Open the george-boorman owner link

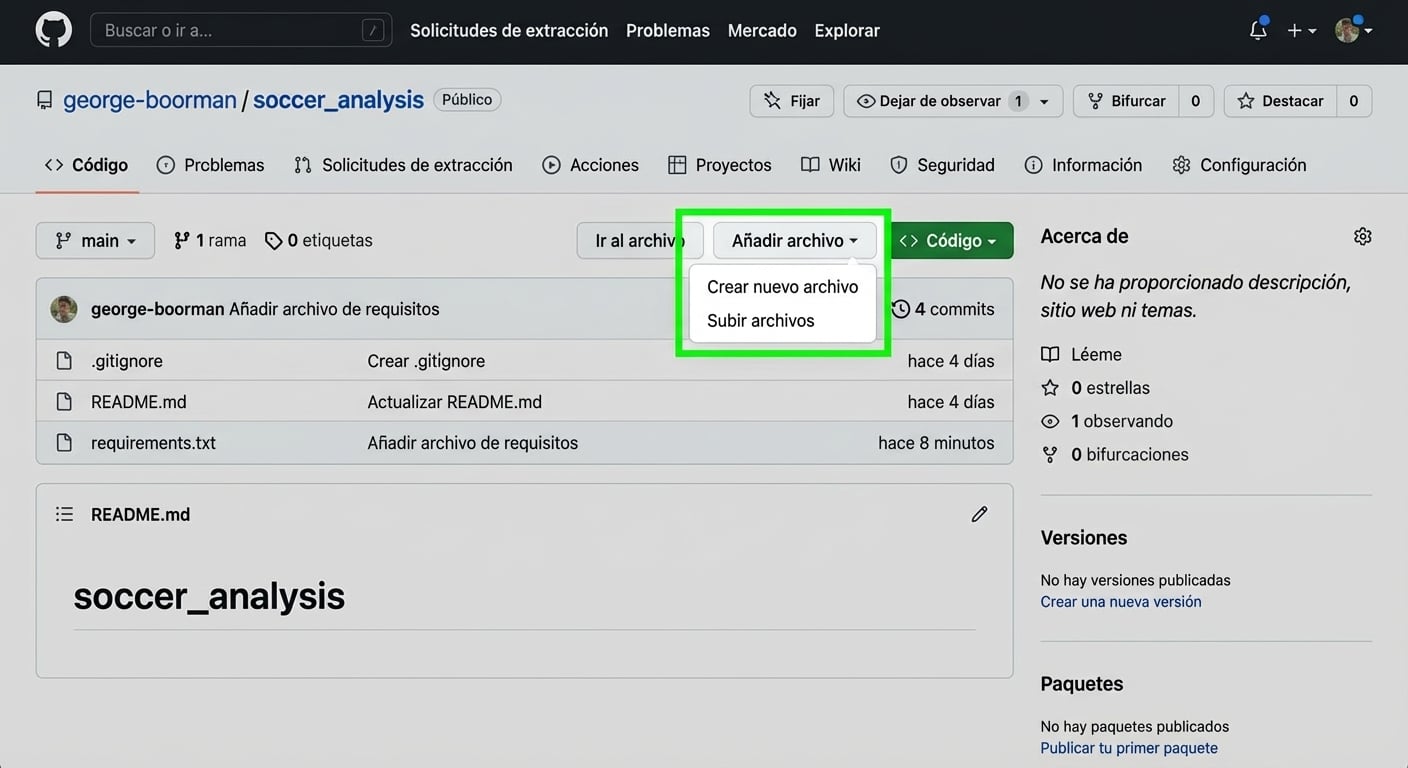pyautogui.click(x=150, y=100)
